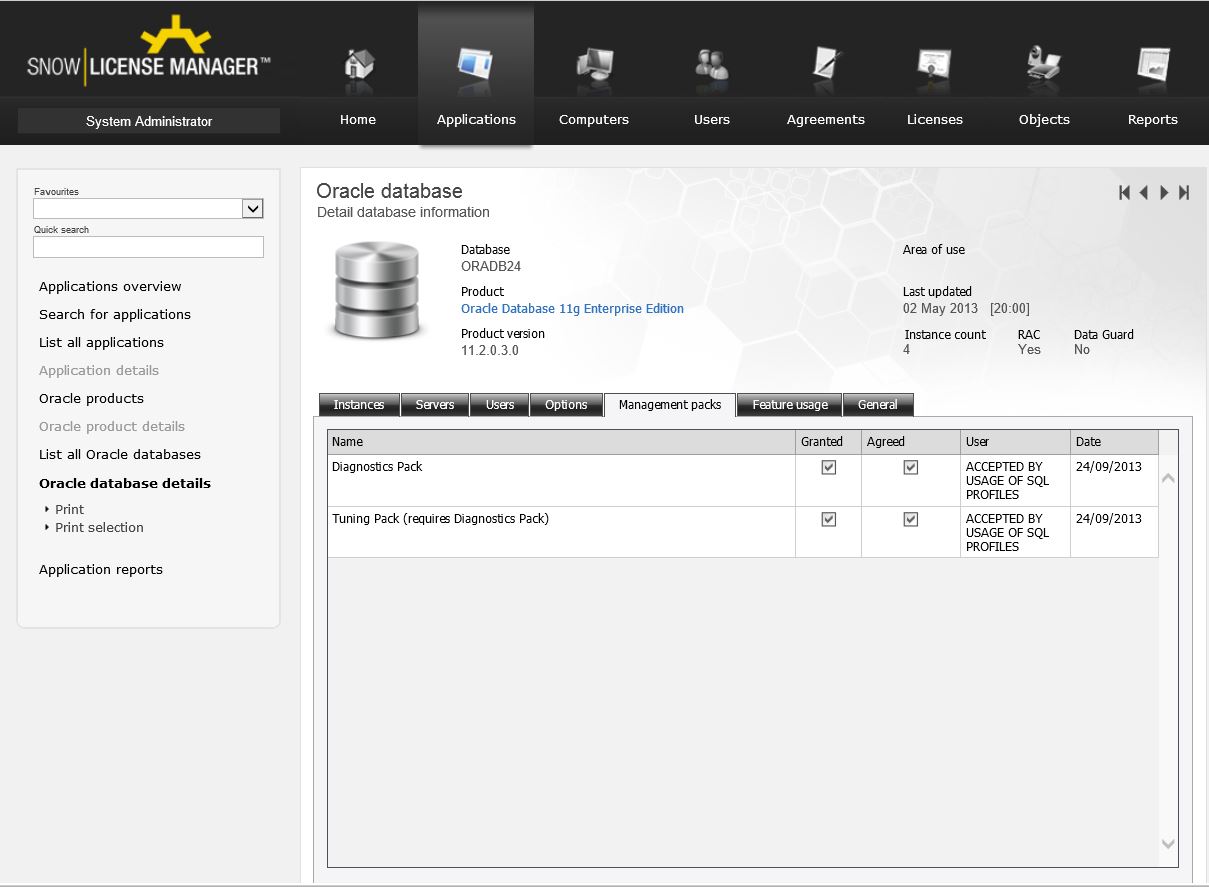Jump to the last database record
Image resolution: width=1209 pixels, height=887 pixels.
(1184, 193)
